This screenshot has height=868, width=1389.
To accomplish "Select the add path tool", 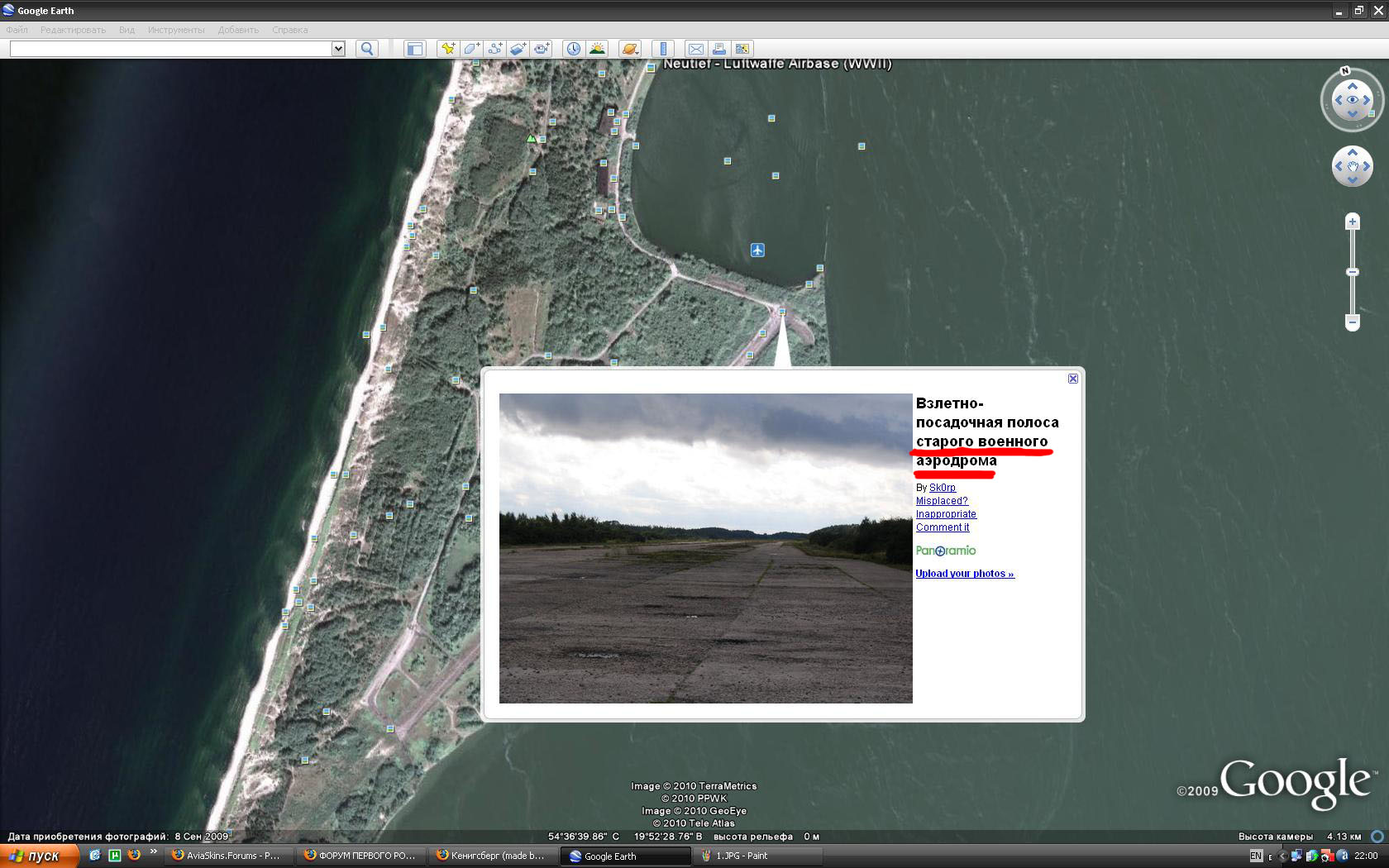I will [x=494, y=49].
